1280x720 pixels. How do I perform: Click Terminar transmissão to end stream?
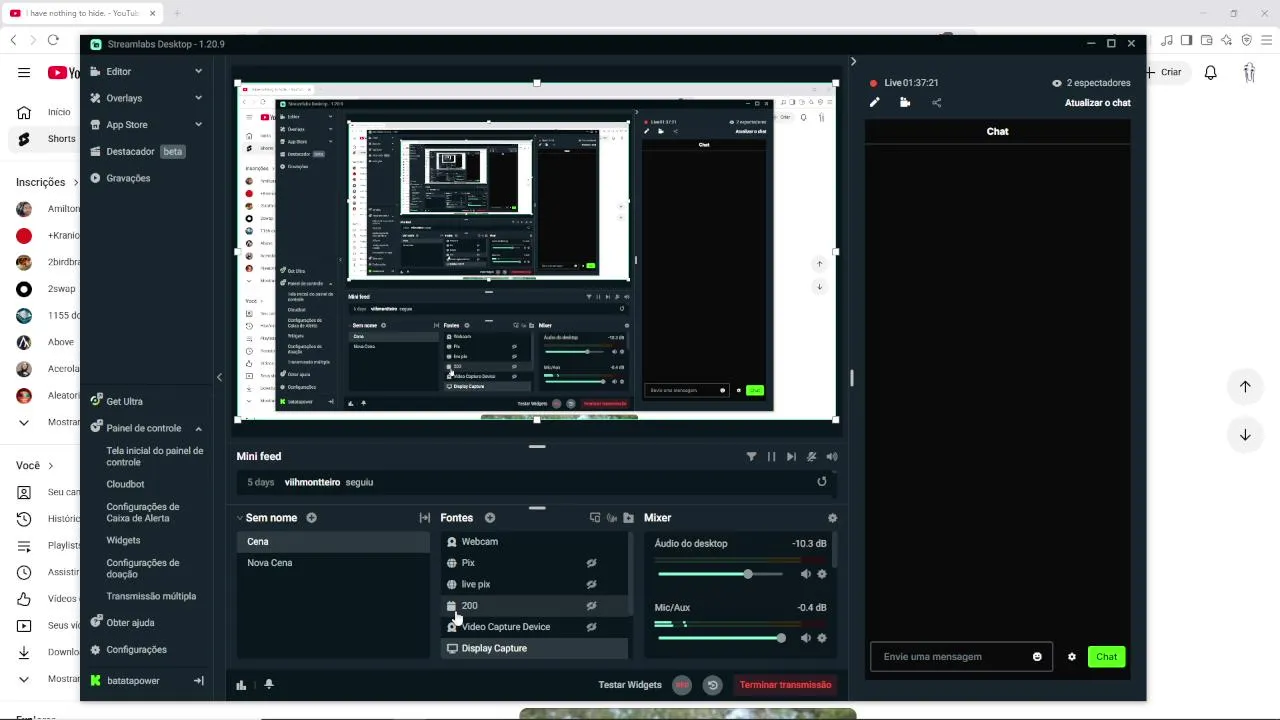coord(785,685)
